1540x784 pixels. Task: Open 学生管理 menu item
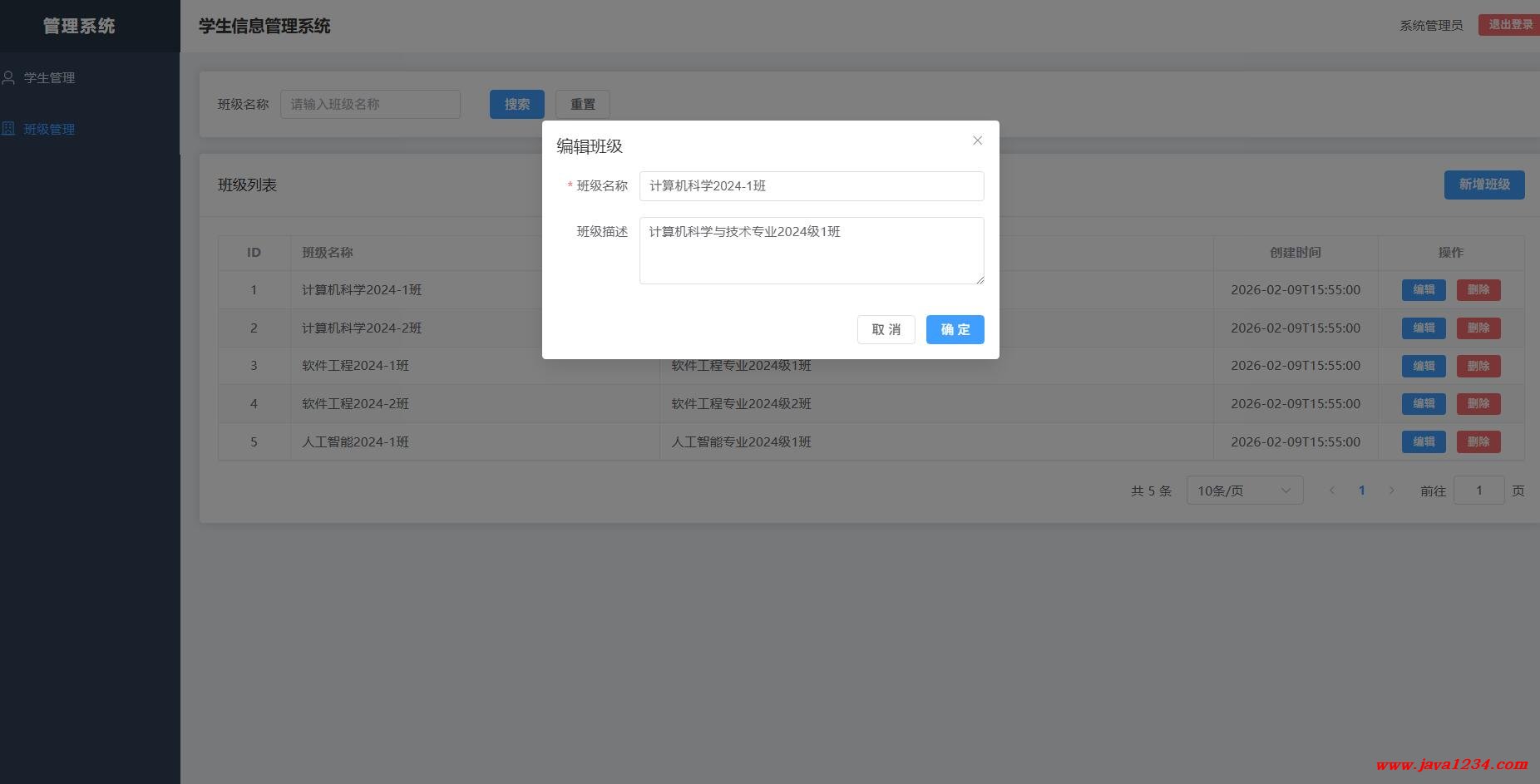pos(49,78)
